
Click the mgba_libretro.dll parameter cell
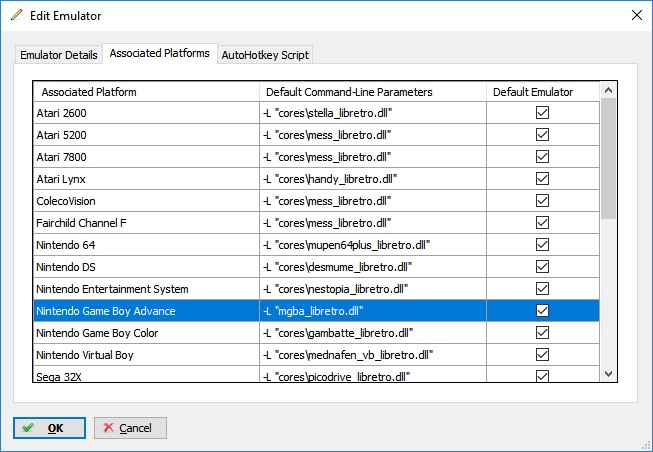coord(373,311)
